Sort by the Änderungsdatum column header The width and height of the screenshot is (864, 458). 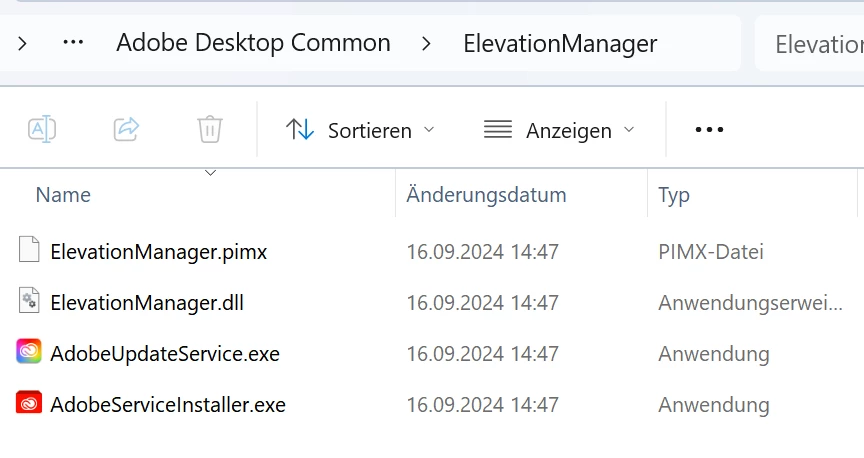pyautogui.click(x=486, y=195)
